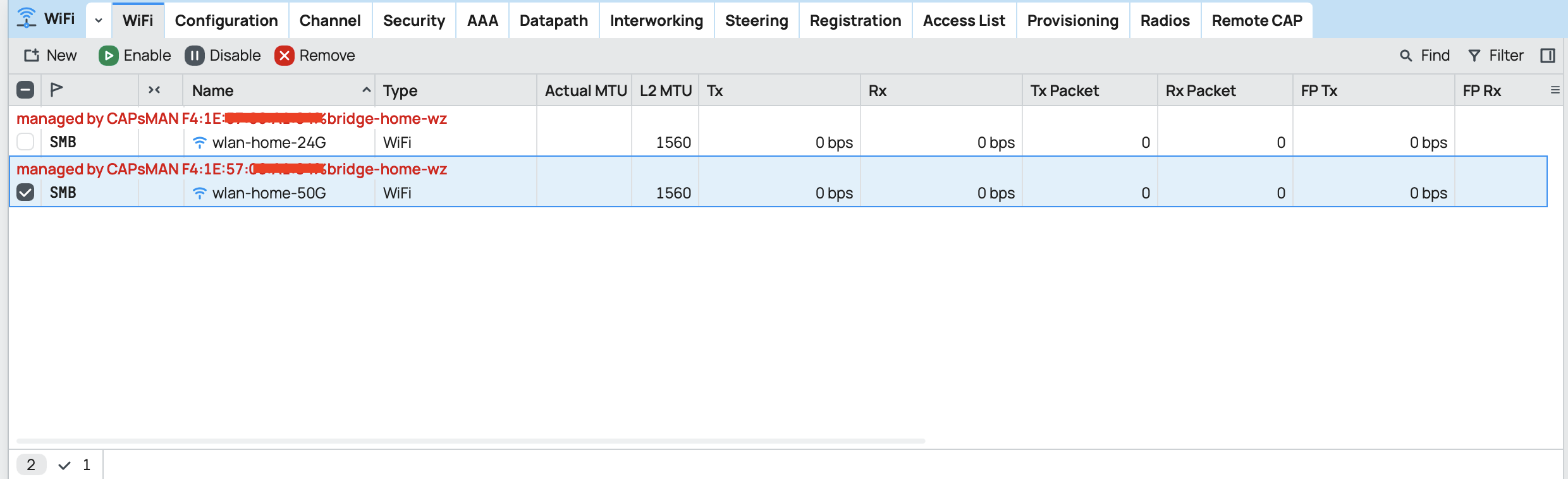Open the Filter funnel icon

tap(1474, 56)
